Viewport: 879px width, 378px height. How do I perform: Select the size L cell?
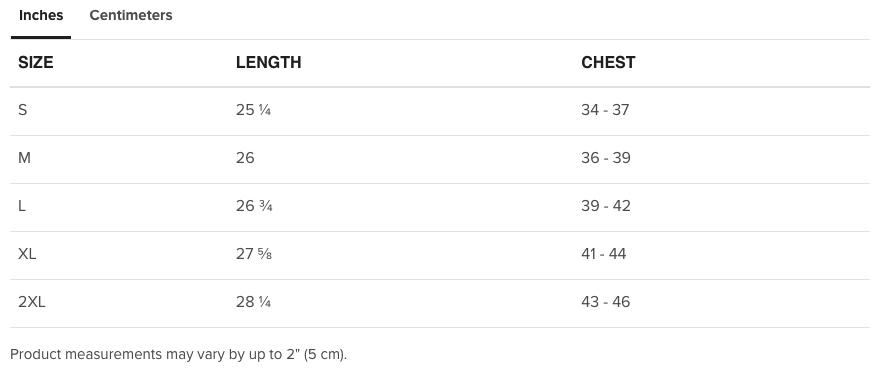tap(22, 206)
